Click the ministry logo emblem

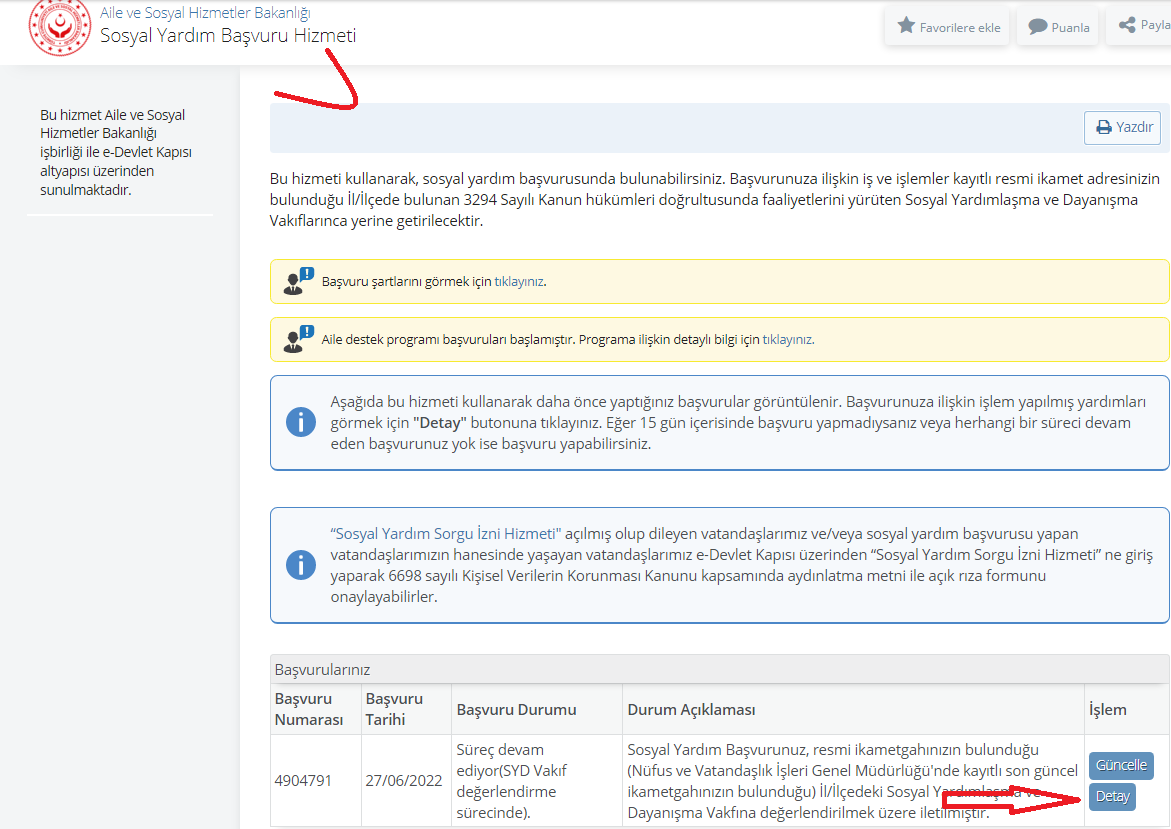(59, 26)
